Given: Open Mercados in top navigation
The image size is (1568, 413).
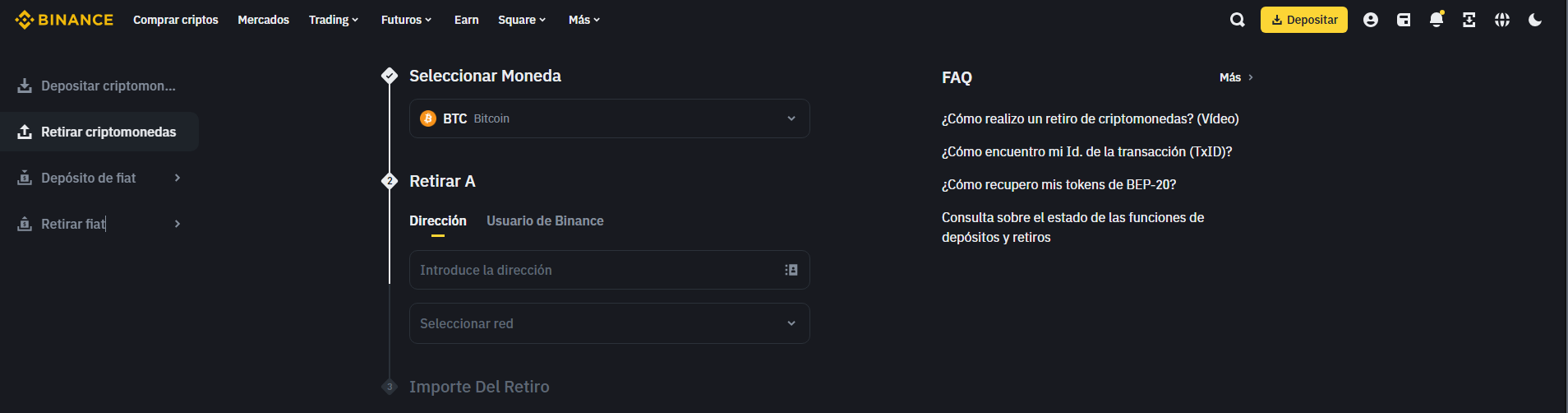Looking at the screenshot, I should (263, 20).
